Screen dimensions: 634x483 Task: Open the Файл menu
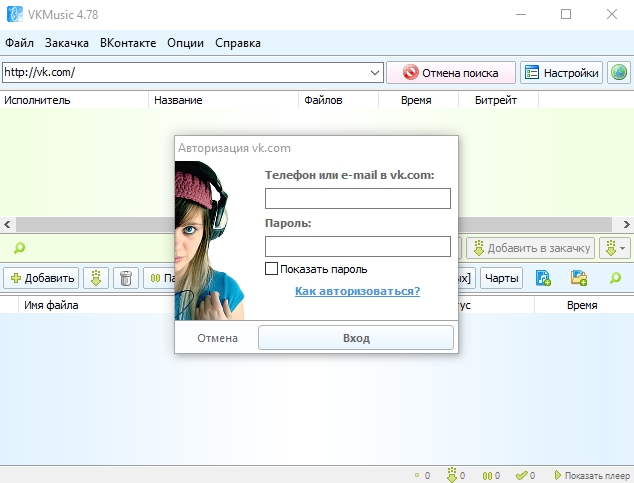coord(19,43)
